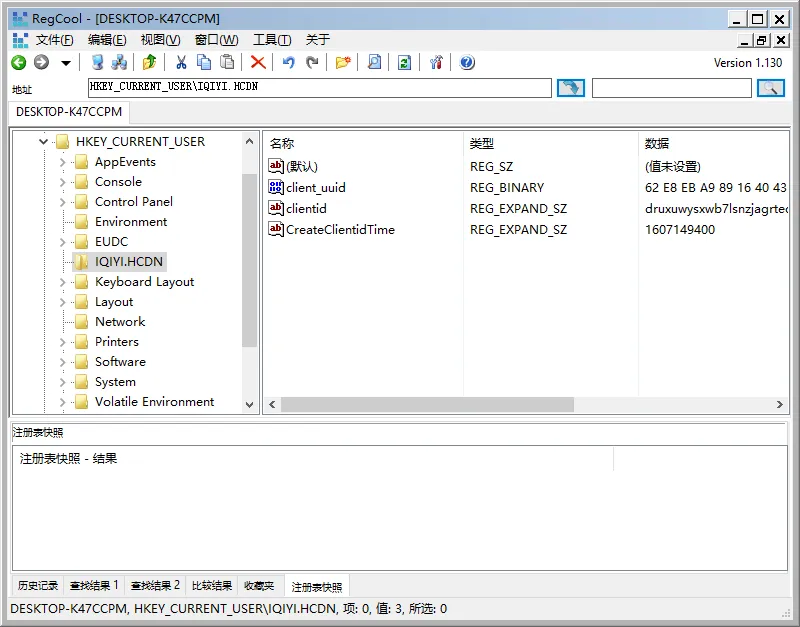Expand the Software registry key

(62, 361)
